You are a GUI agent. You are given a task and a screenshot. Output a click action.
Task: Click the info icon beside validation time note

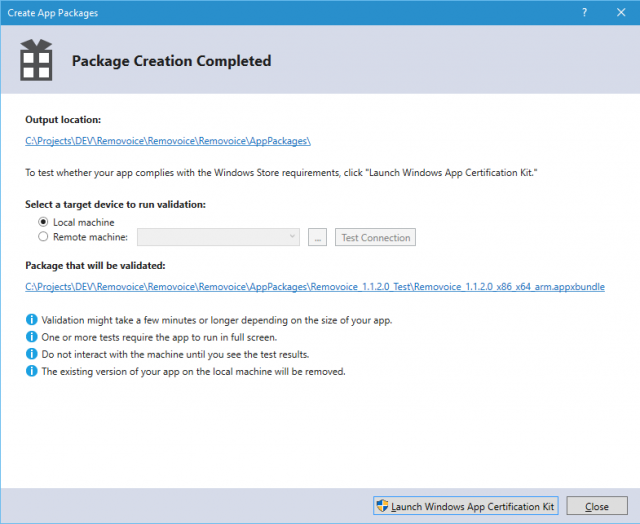[31, 320]
